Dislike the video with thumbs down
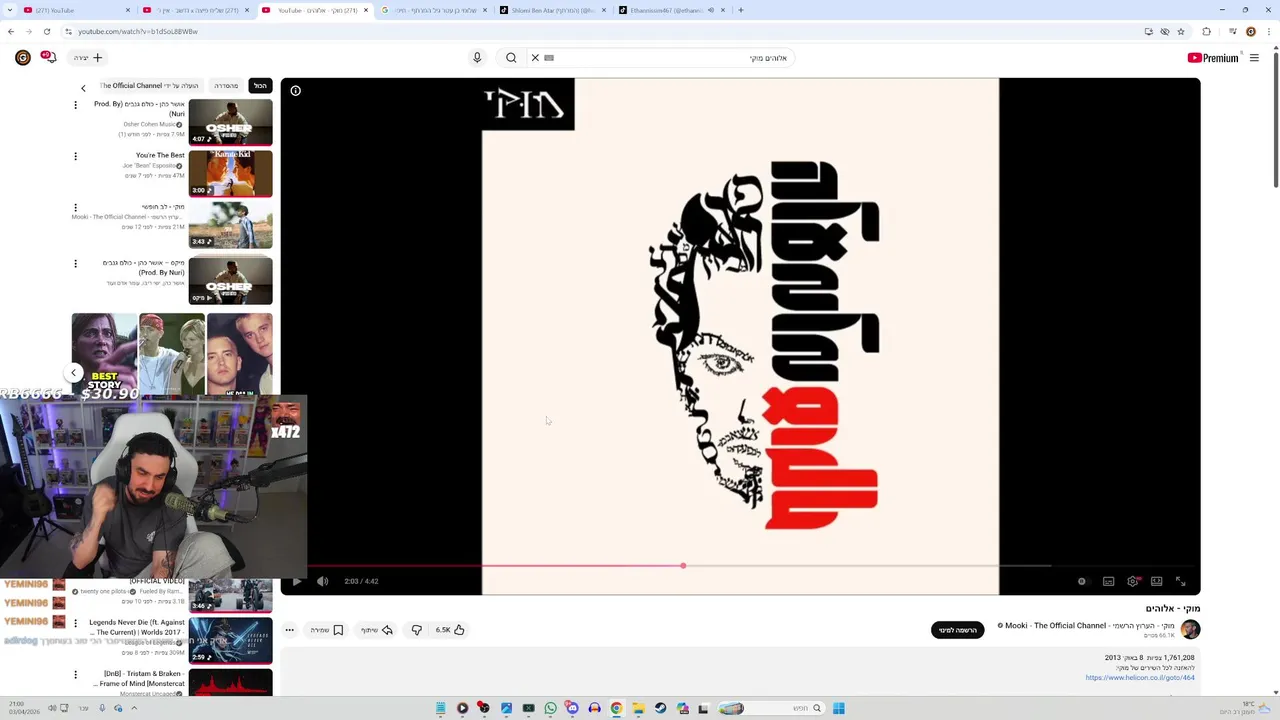This screenshot has width=1280, height=720. coord(416,630)
